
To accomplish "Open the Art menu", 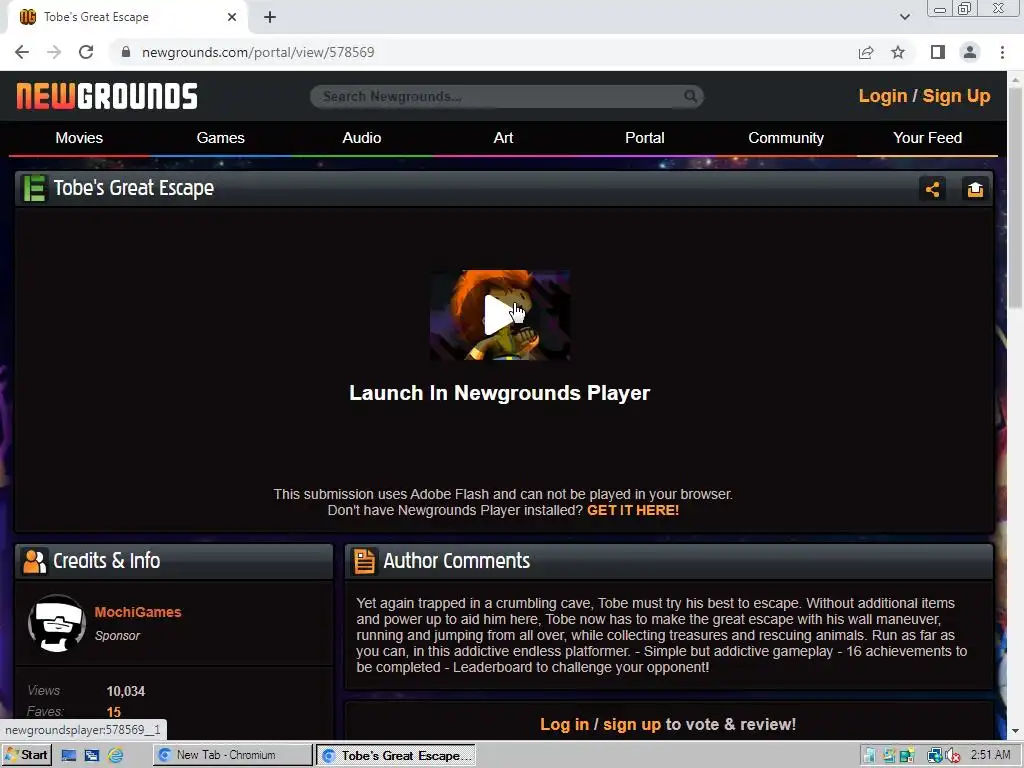I will (x=503, y=138).
